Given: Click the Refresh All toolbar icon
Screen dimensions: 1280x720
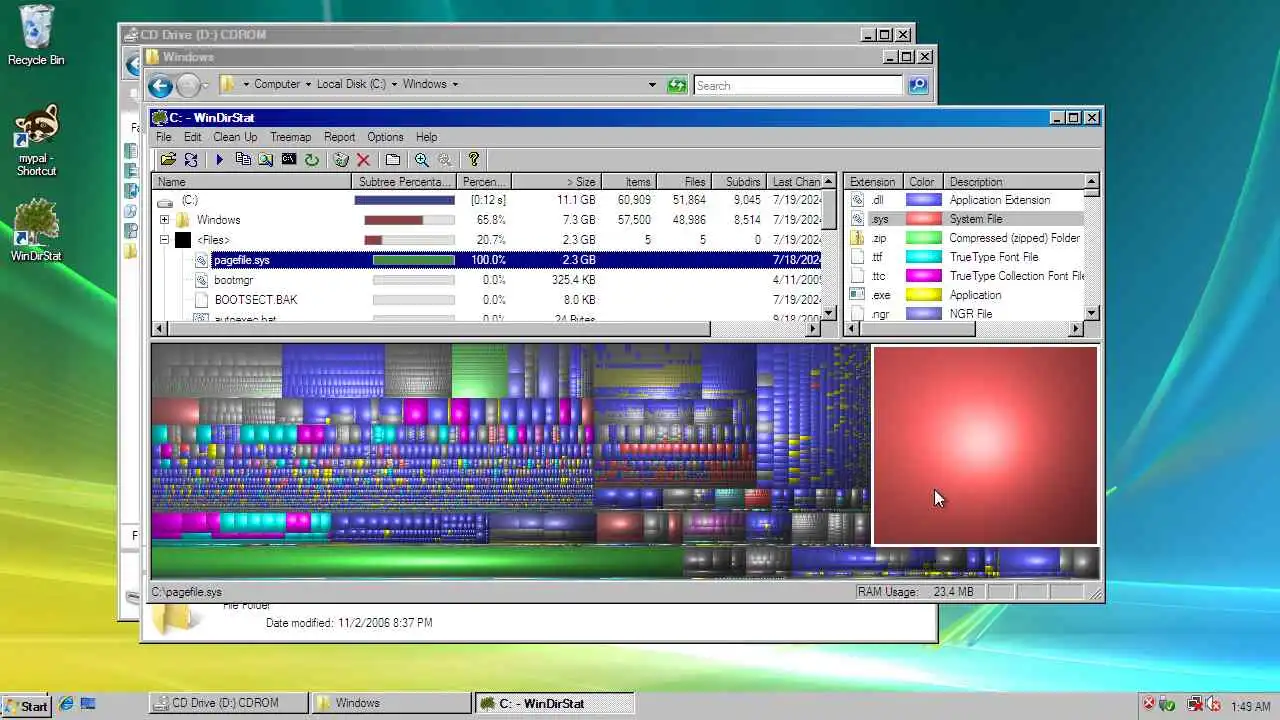Looking at the screenshot, I should click(x=191, y=159).
